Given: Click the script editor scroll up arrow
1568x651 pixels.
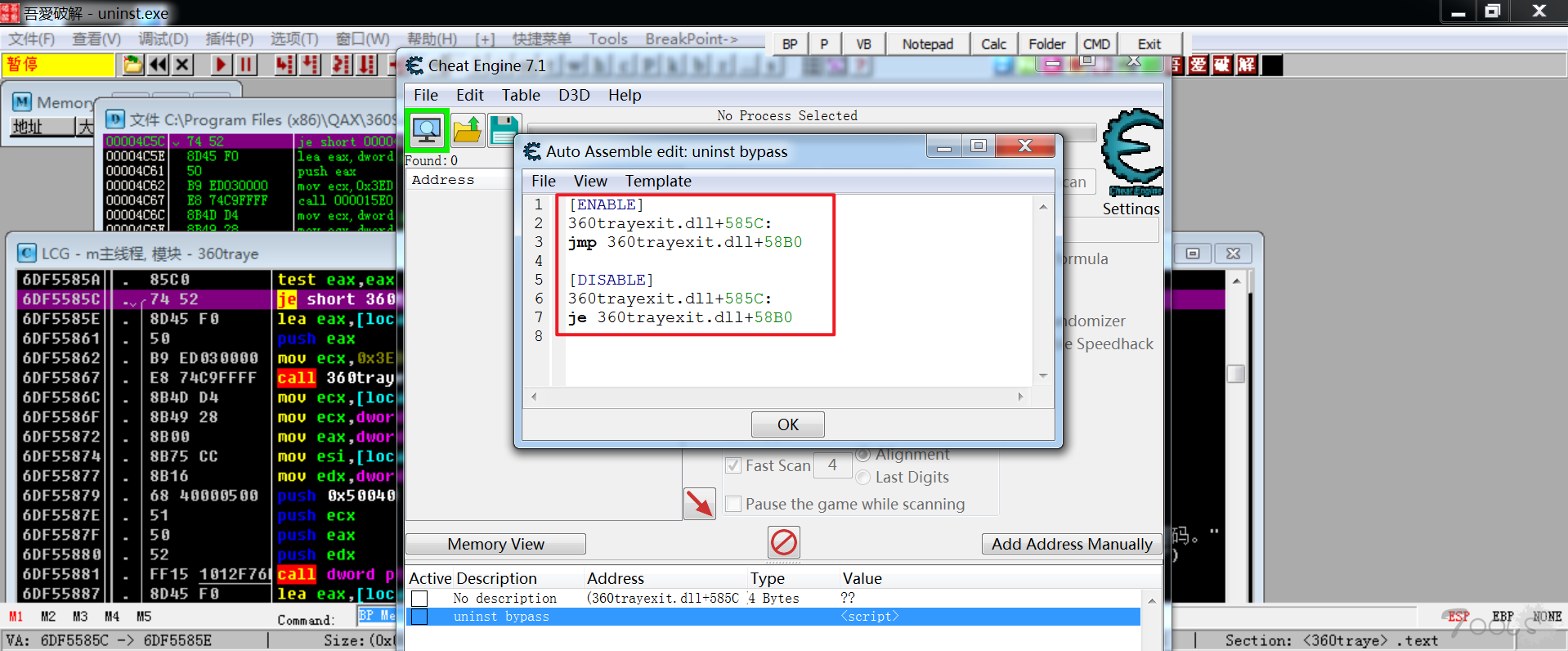Looking at the screenshot, I should point(1043,207).
